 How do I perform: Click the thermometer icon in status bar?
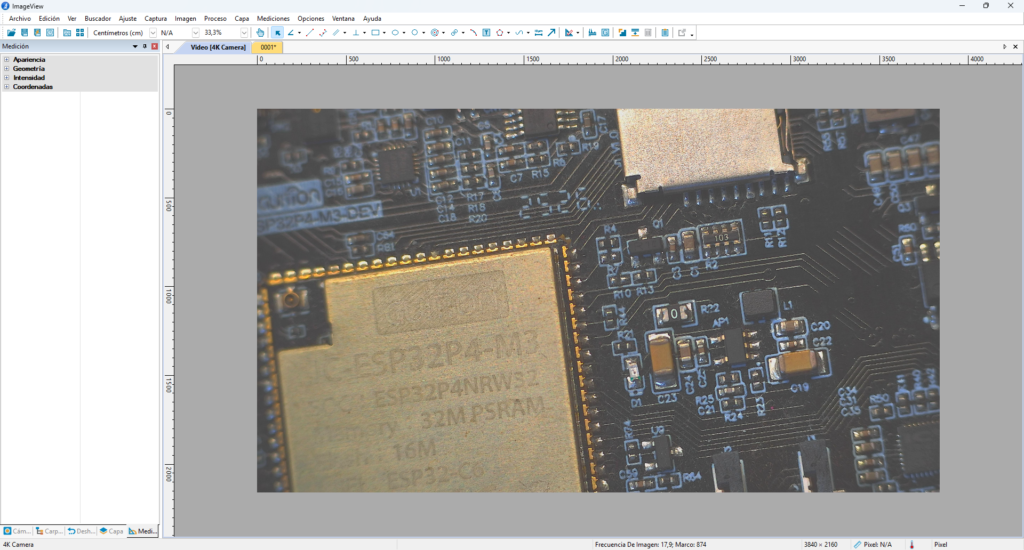[912, 544]
